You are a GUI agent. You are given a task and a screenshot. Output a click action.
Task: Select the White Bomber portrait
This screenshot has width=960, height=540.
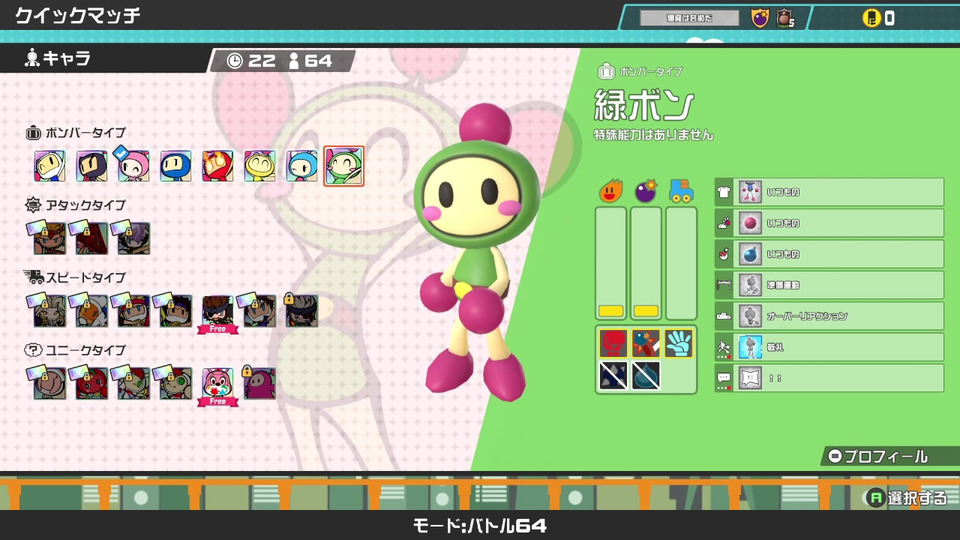tap(50, 166)
